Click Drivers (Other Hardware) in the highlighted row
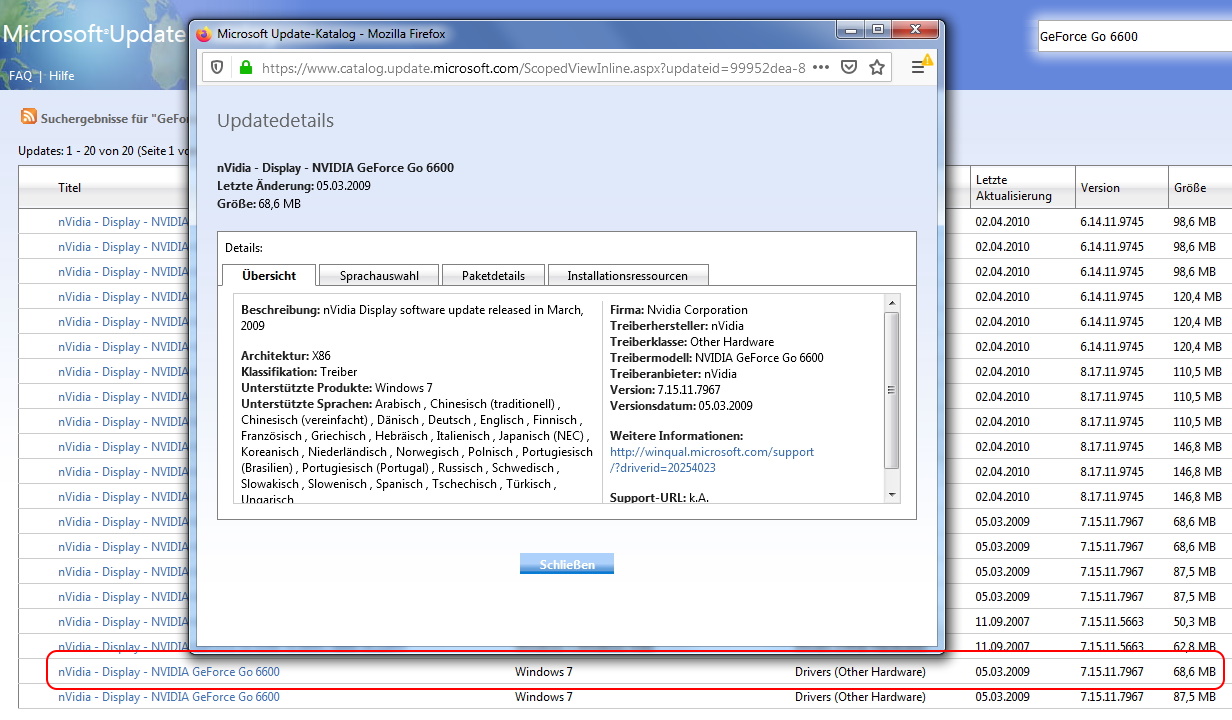This screenshot has width=1232, height=720. click(860, 672)
